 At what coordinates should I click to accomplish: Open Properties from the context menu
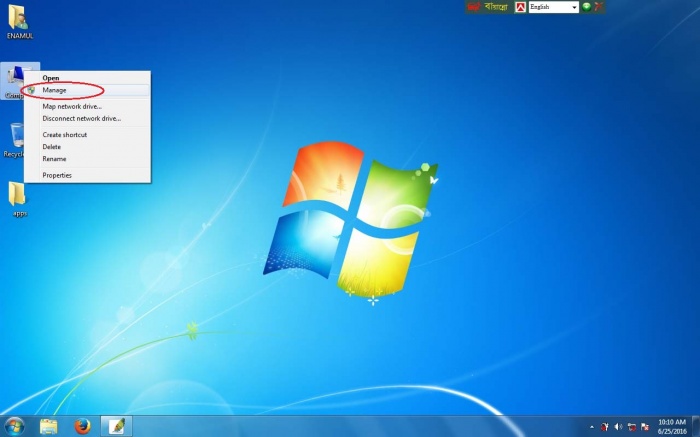(87, 175)
